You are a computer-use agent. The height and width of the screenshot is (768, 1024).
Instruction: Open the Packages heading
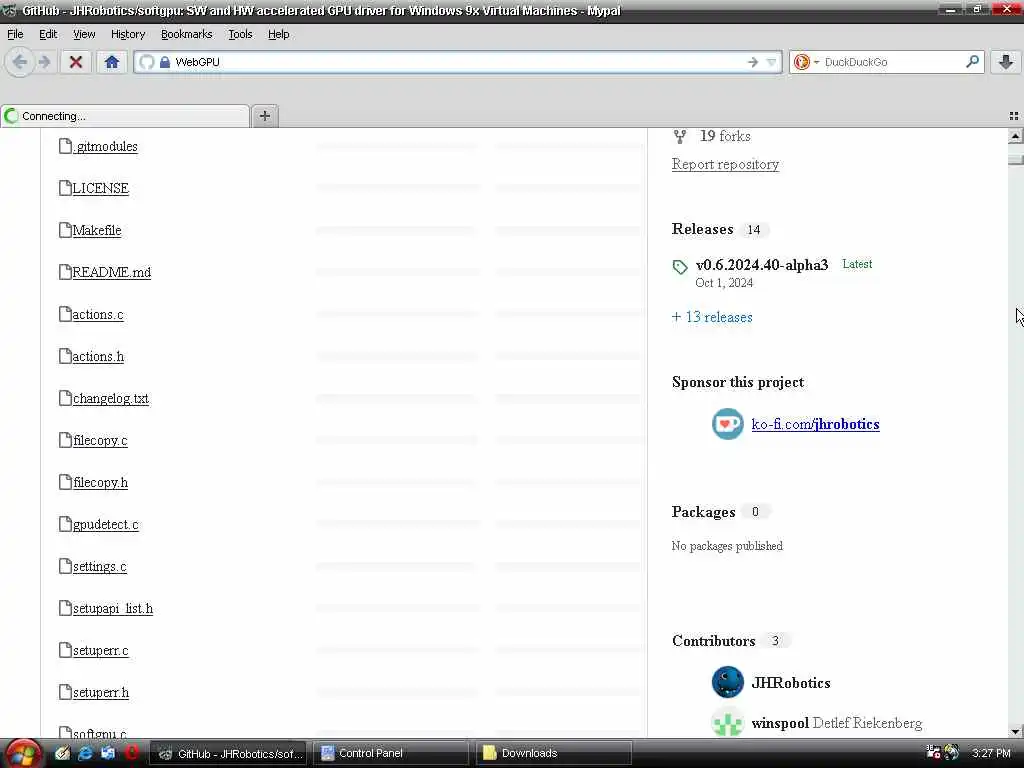click(703, 511)
